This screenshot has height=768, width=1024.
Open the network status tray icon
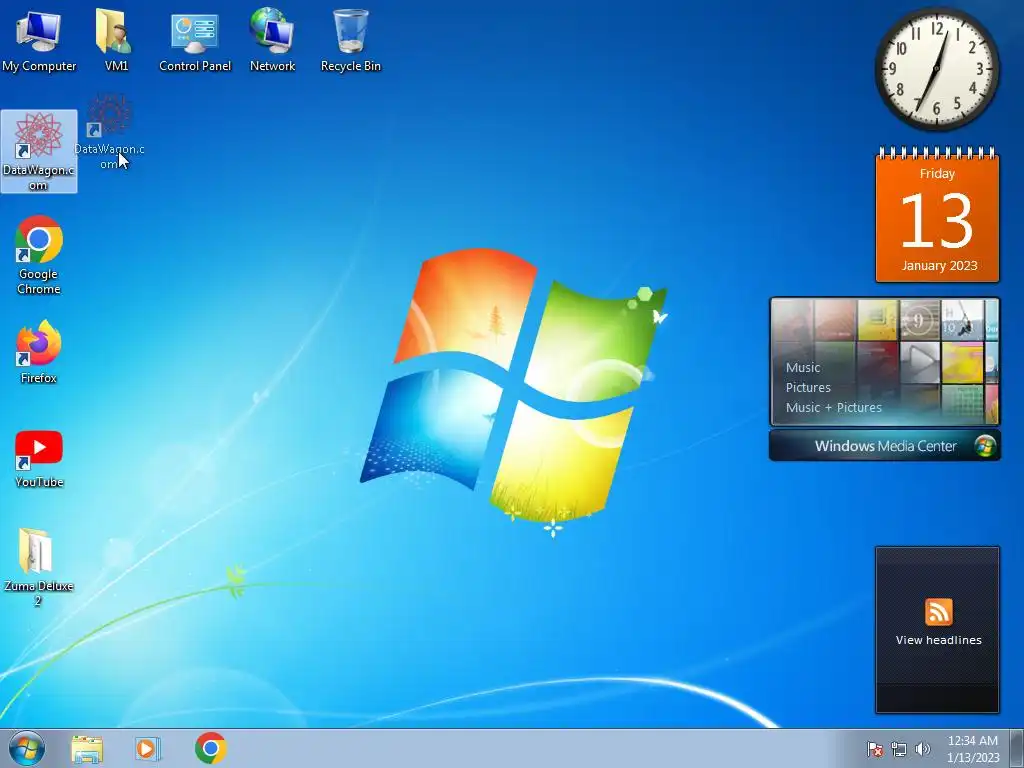pos(899,749)
